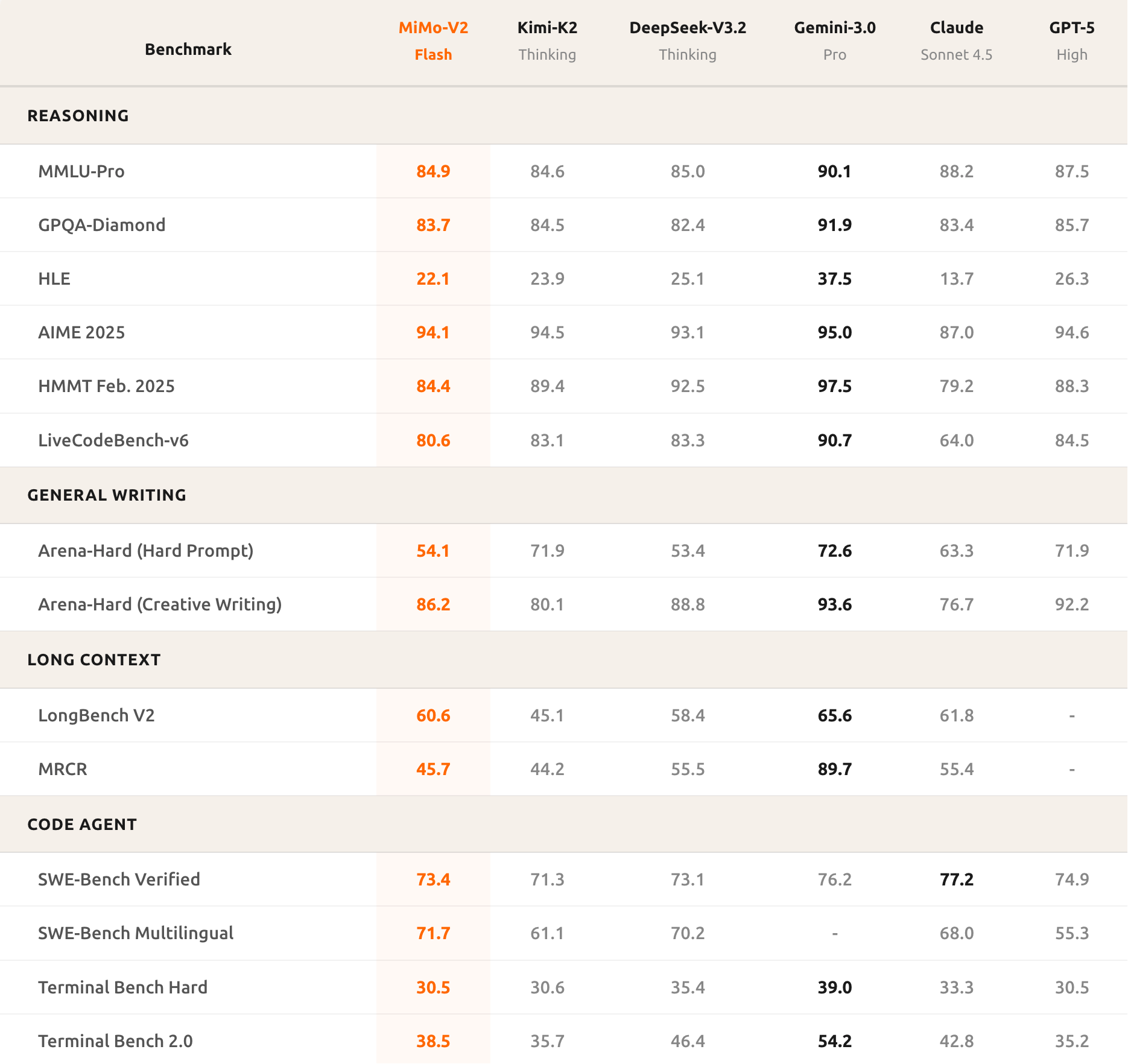Select Gemini-3.0's Terminal Bench Hard score "39.0"
Viewport: 1128px width, 1064px height.
point(835,987)
